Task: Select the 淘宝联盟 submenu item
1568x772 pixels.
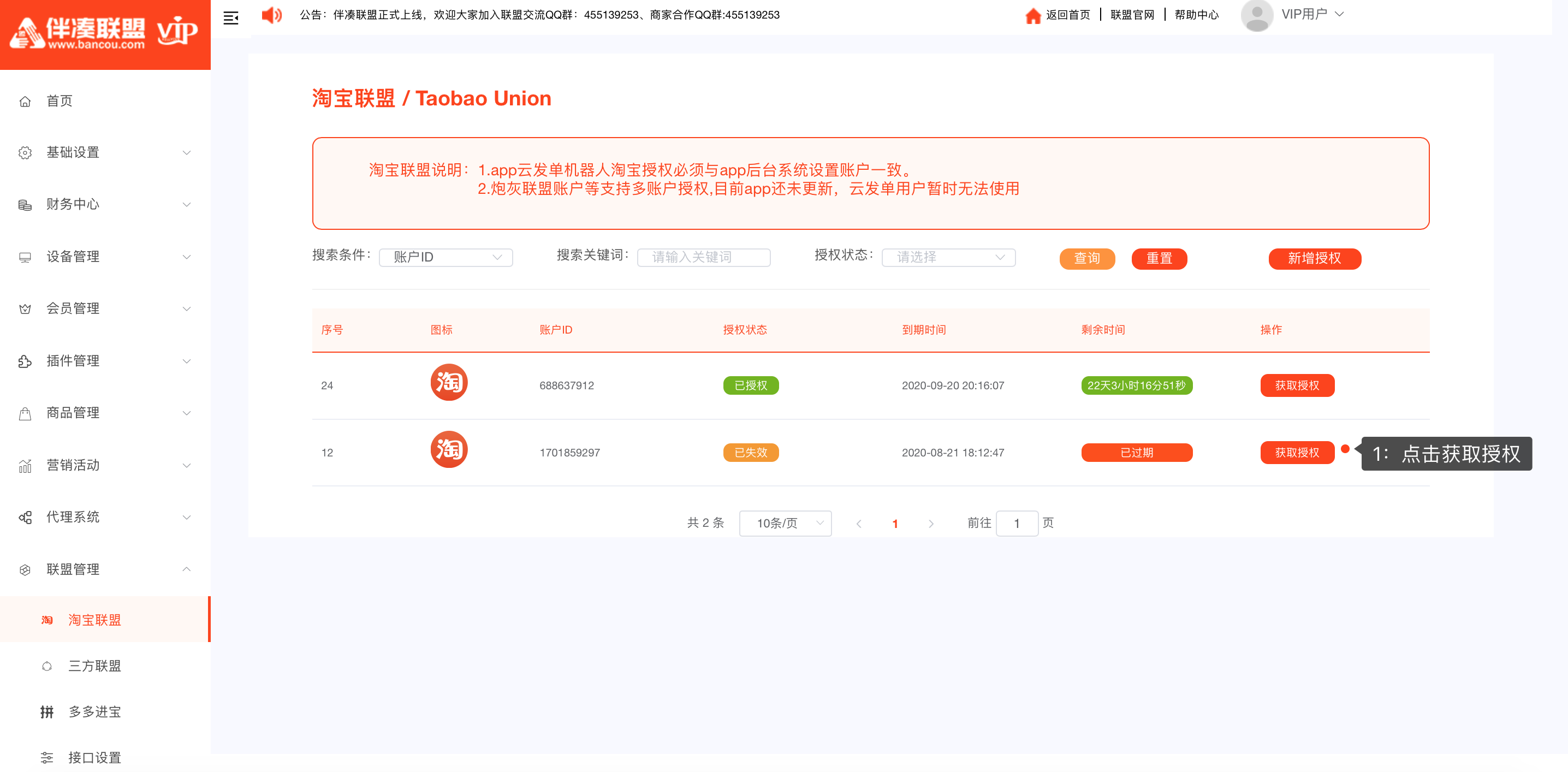Action: point(105,620)
